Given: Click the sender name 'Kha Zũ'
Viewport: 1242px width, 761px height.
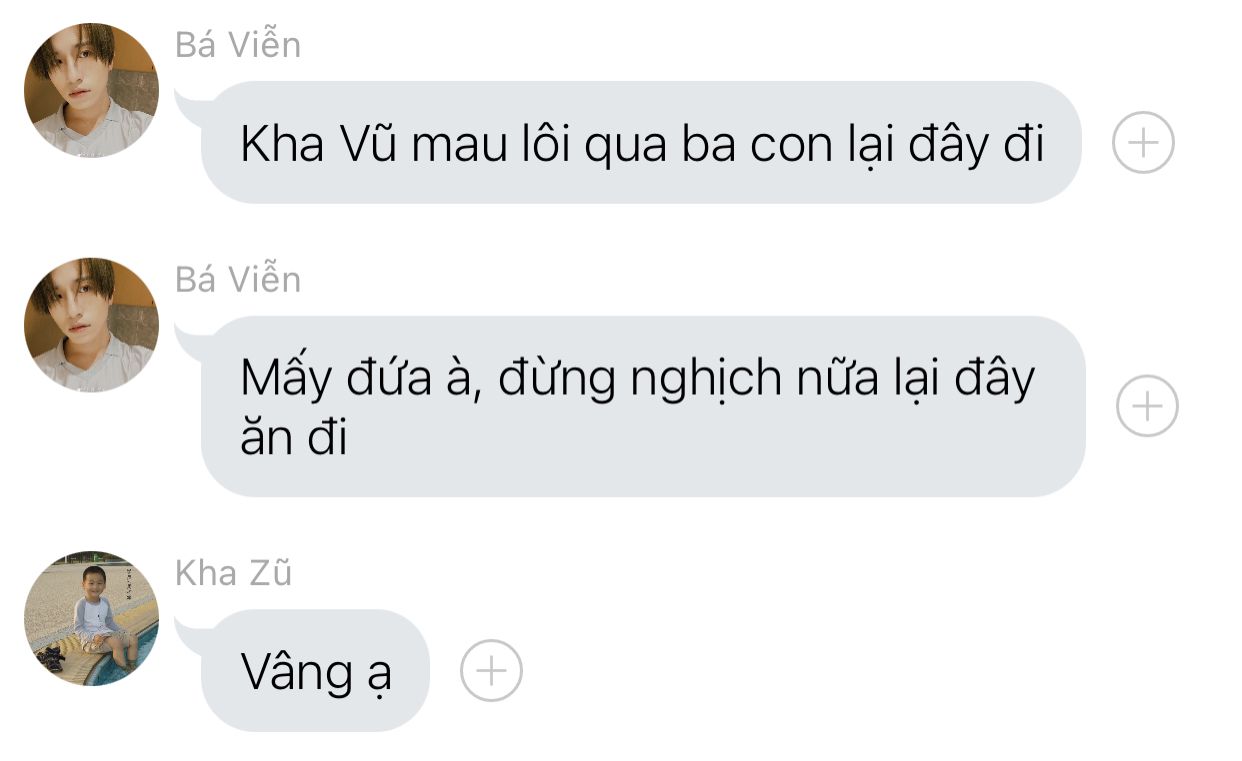Looking at the screenshot, I should (x=234, y=573).
